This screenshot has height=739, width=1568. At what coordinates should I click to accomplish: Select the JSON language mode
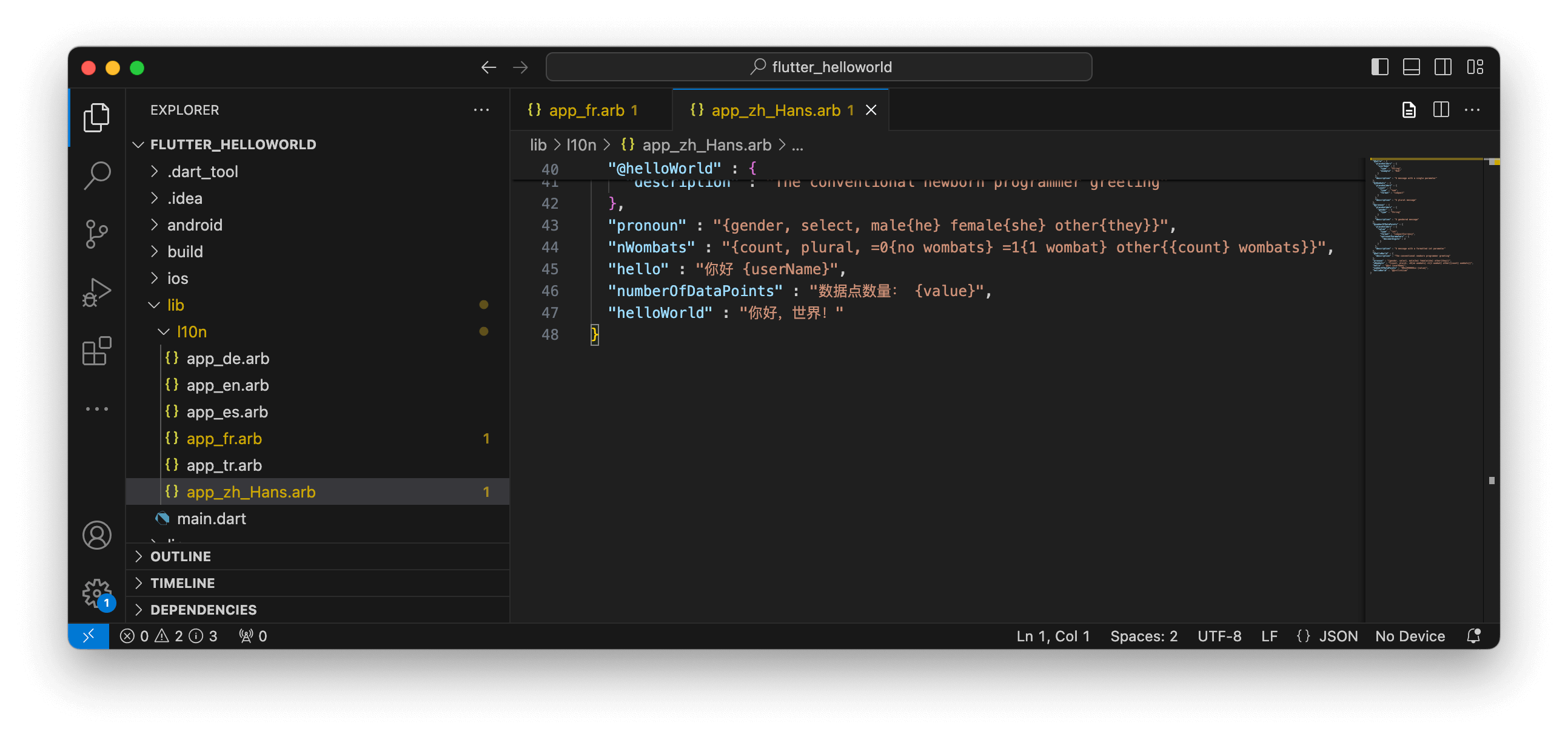tap(1338, 635)
